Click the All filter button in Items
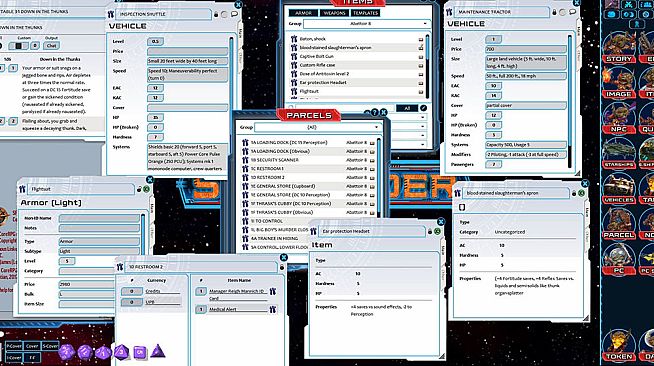This screenshot has height=366, width=654. [407, 108]
